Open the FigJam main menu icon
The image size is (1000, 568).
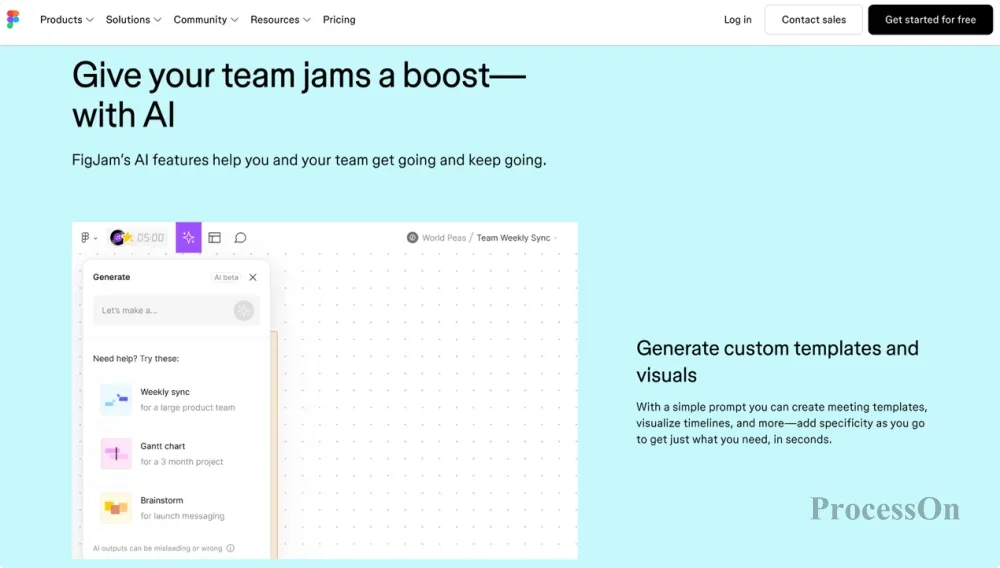89,238
